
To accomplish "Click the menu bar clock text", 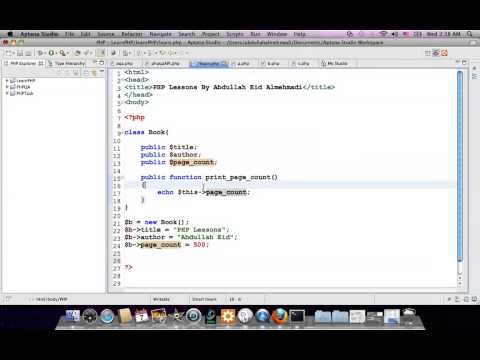I will click(x=443, y=34).
